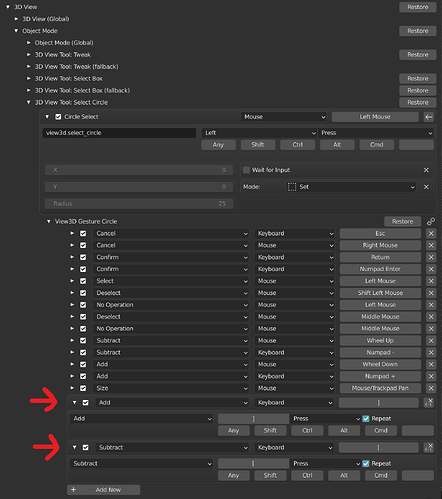This screenshot has height=499, width=442.
Task: Remove the Esc Cancel keymap entry
Action: tap(431, 233)
